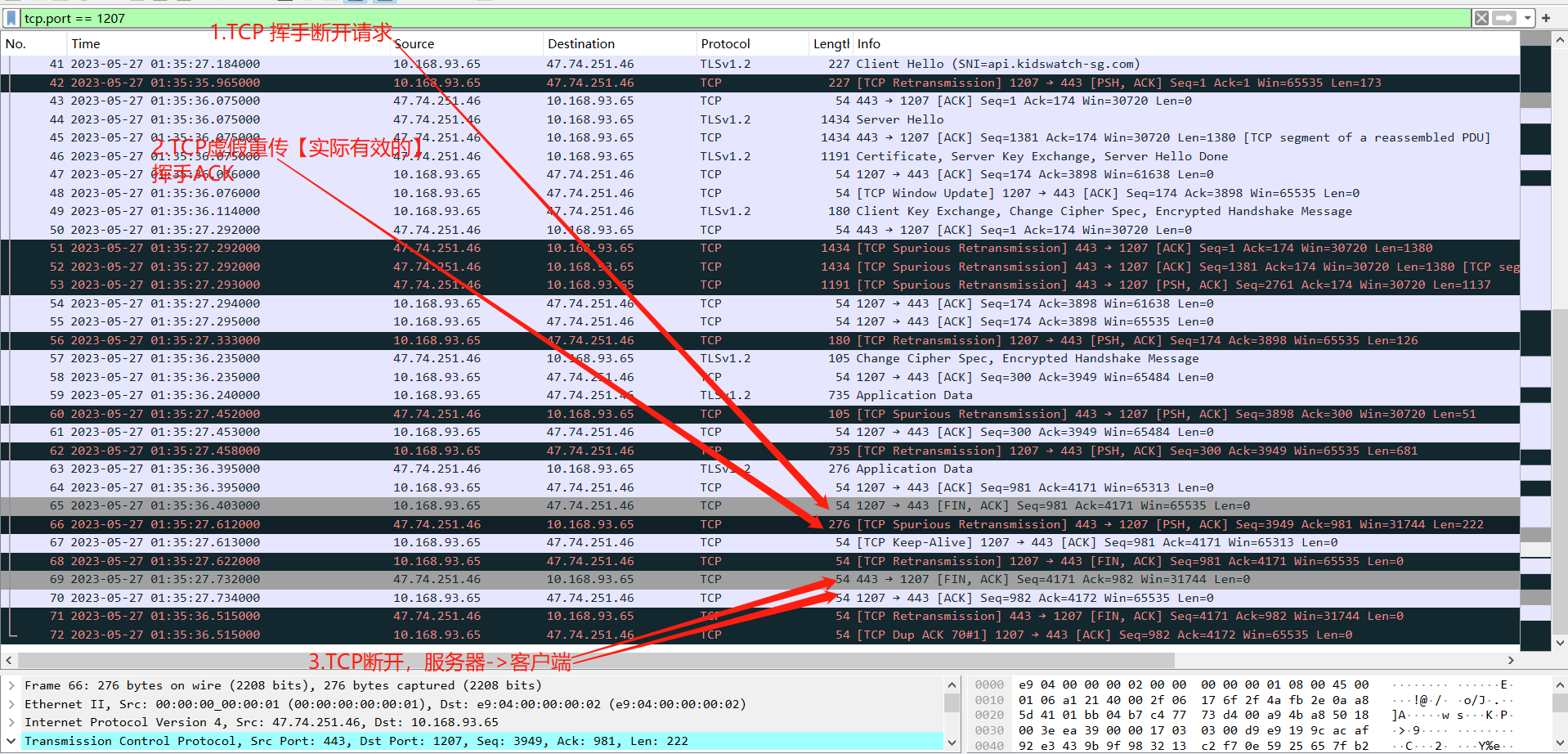1568x754 pixels.
Task: Select packet 65 FIN, ACK Seq=981 row
Action: 760,505
